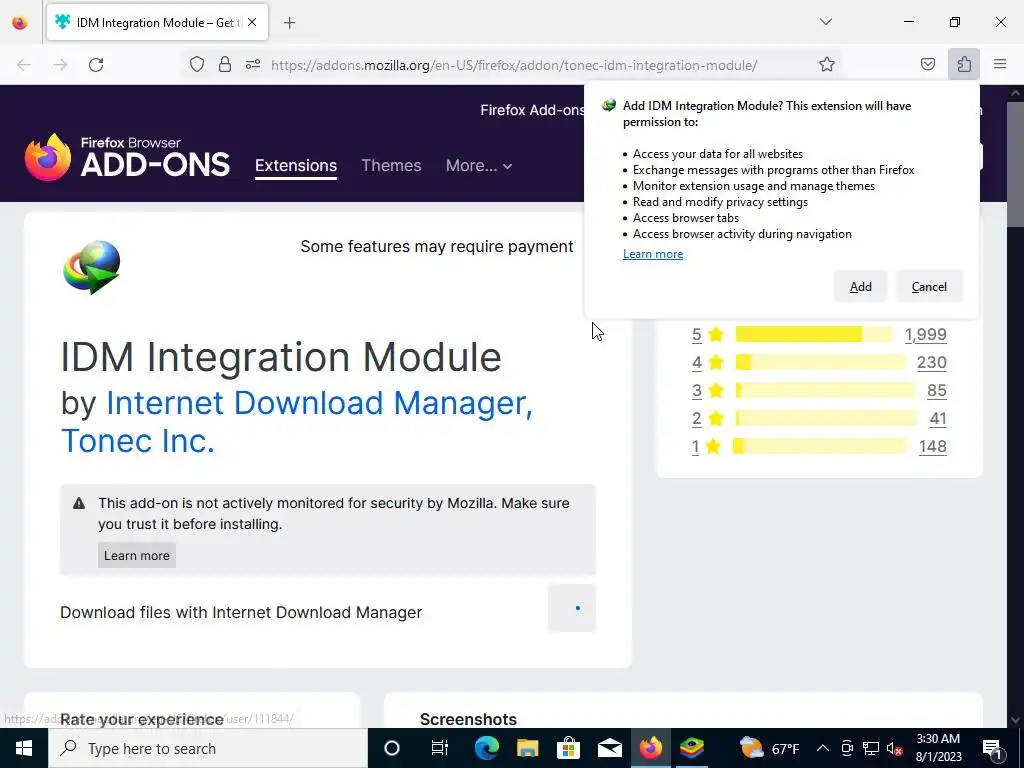Open the 230 four-star review count

point(932,362)
